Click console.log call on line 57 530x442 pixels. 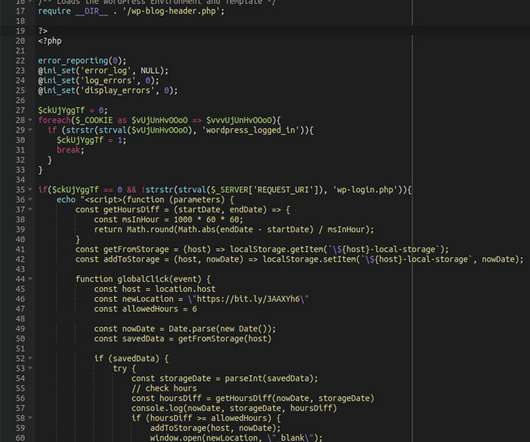point(234,408)
